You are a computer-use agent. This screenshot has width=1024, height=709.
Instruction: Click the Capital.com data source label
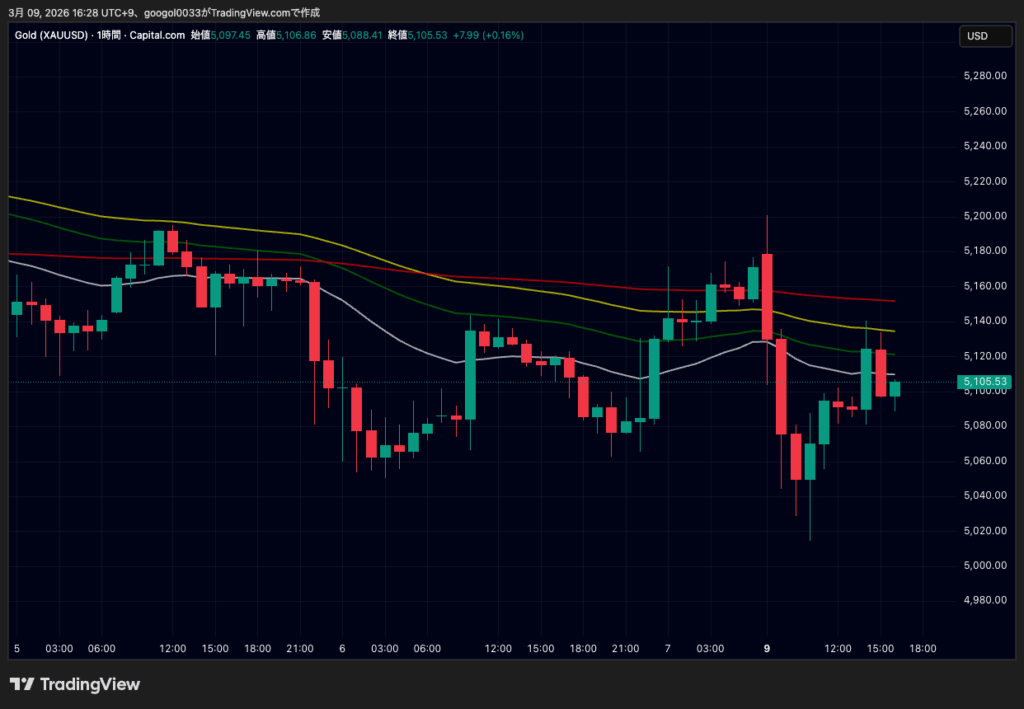point(157,35)
